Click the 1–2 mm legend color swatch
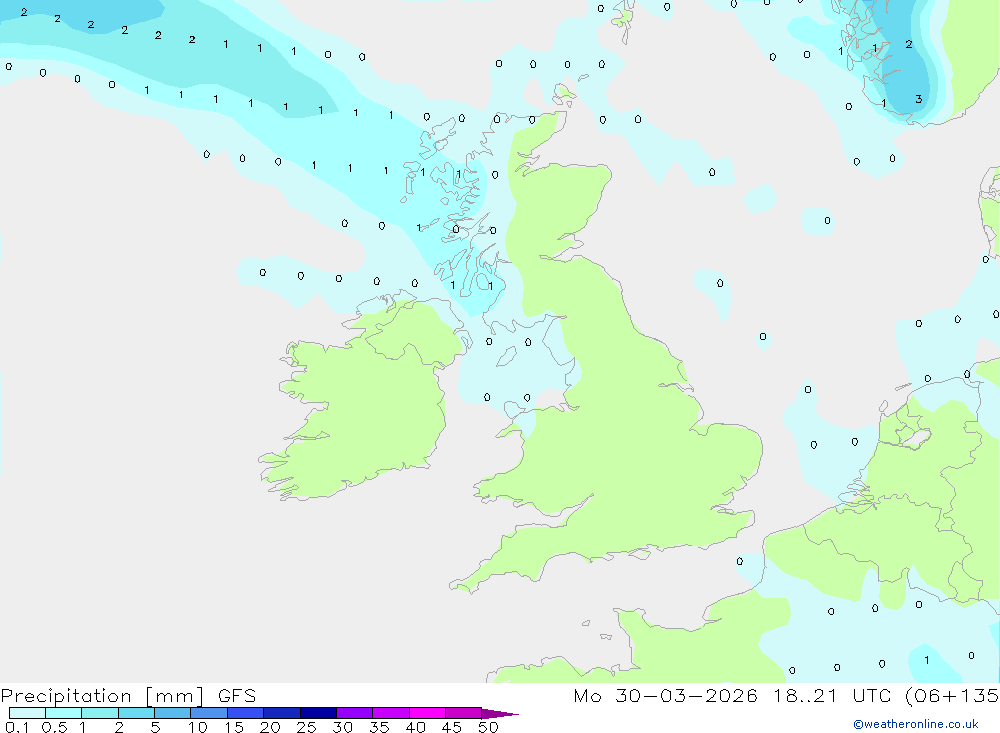 point(100,713)
